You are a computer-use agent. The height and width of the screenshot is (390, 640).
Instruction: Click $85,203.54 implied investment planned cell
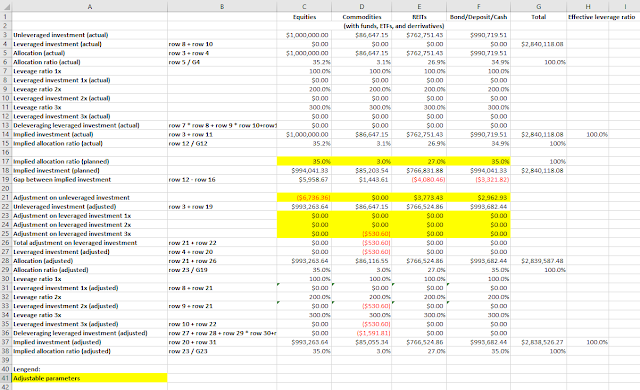362,171
